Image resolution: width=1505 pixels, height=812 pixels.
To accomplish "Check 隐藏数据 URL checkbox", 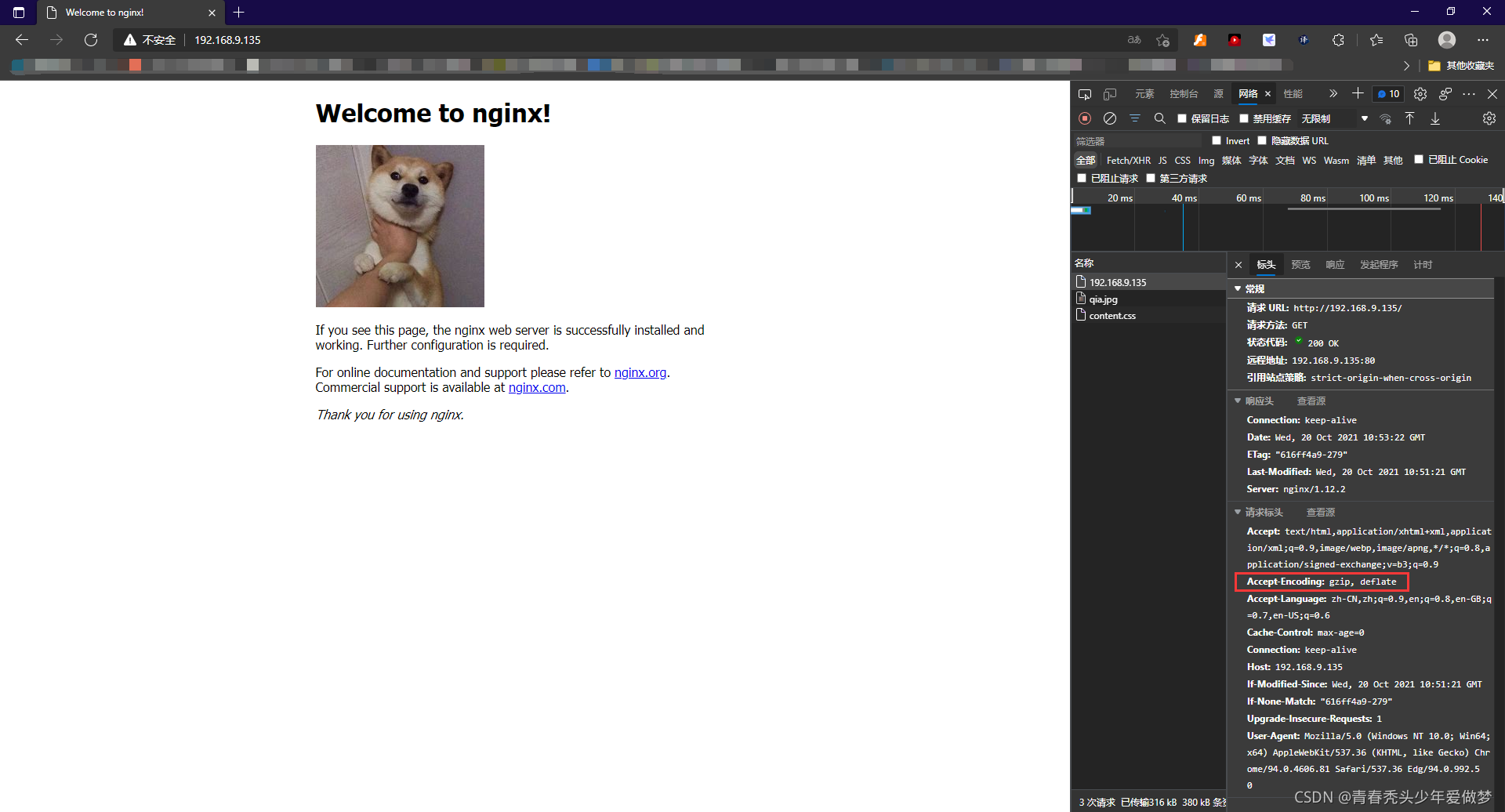I will click(1262, 140).
